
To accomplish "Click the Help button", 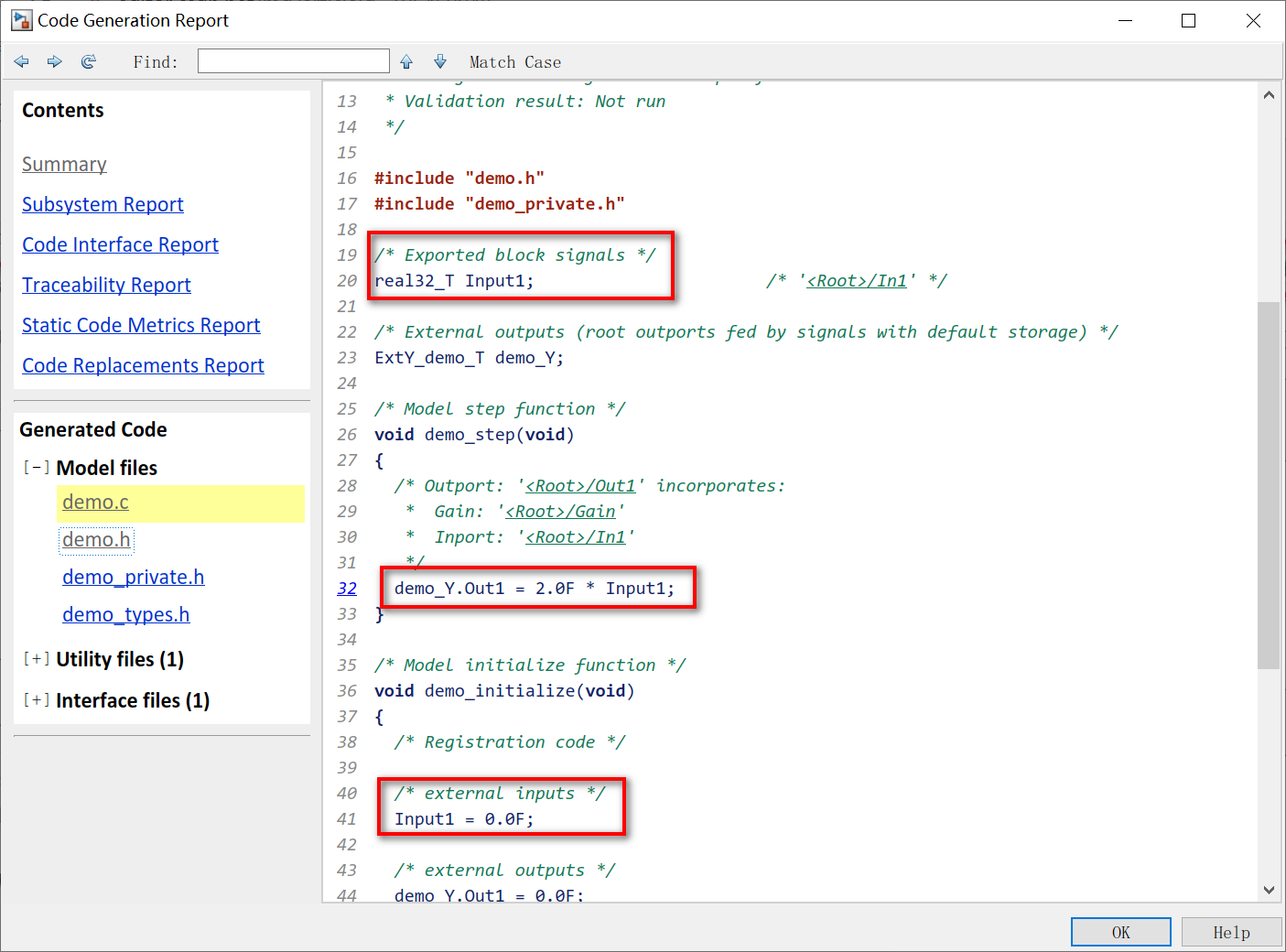I will point(1231,932).
